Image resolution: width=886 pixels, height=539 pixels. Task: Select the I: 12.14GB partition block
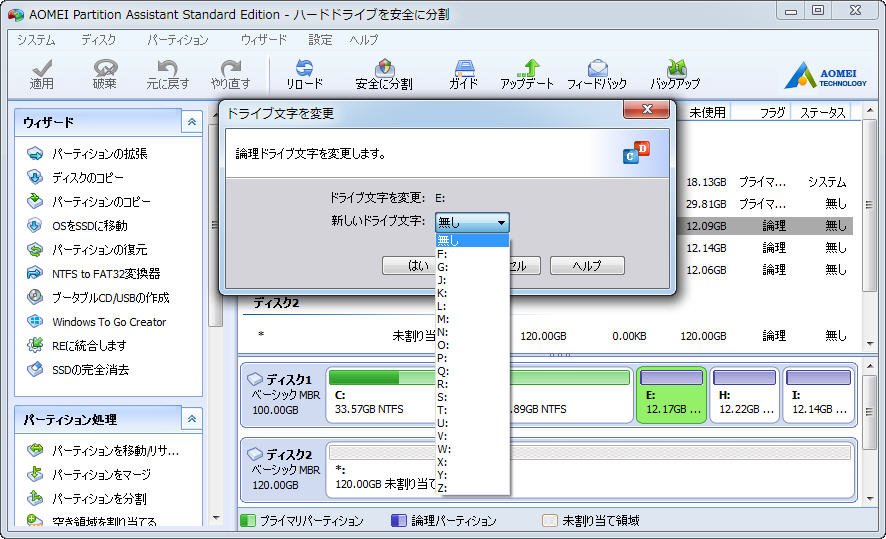[x=818, y=395]
